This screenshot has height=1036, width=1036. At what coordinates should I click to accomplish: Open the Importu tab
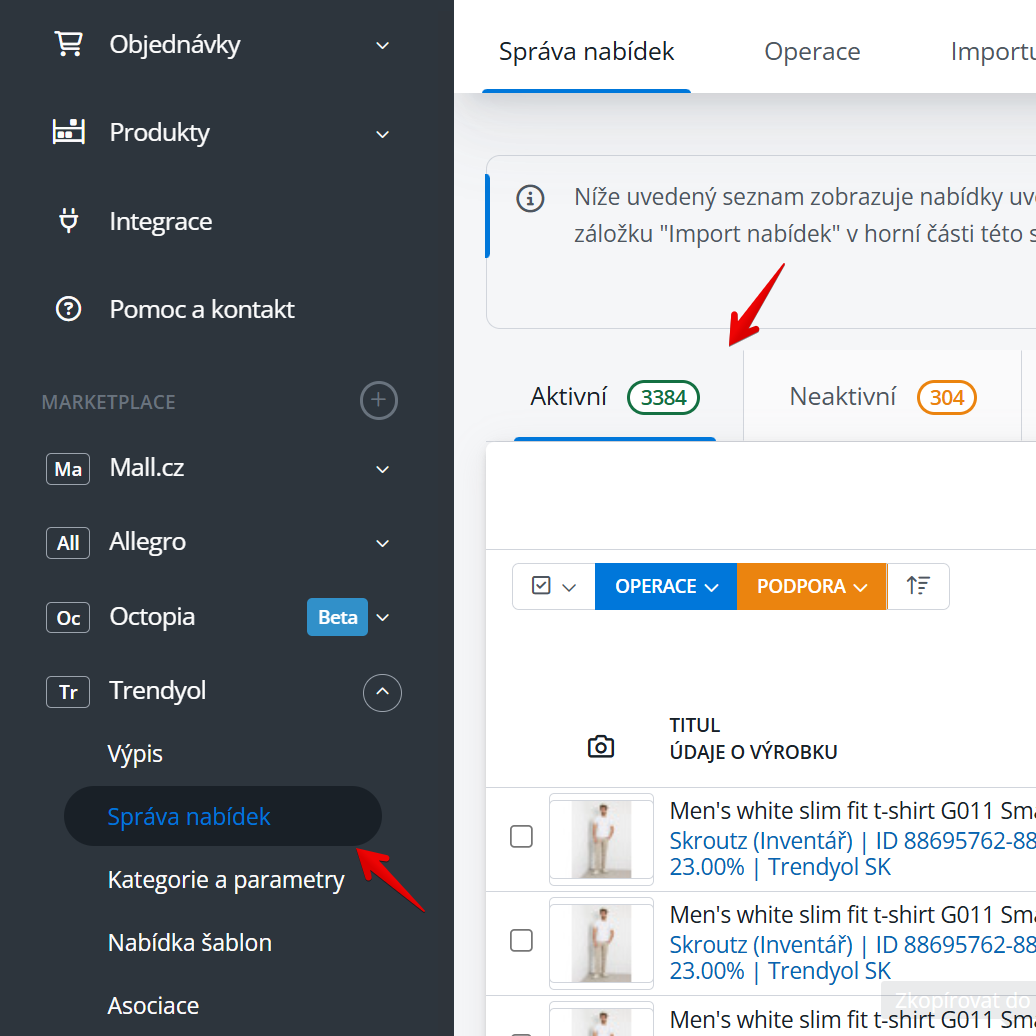(992, 52)
